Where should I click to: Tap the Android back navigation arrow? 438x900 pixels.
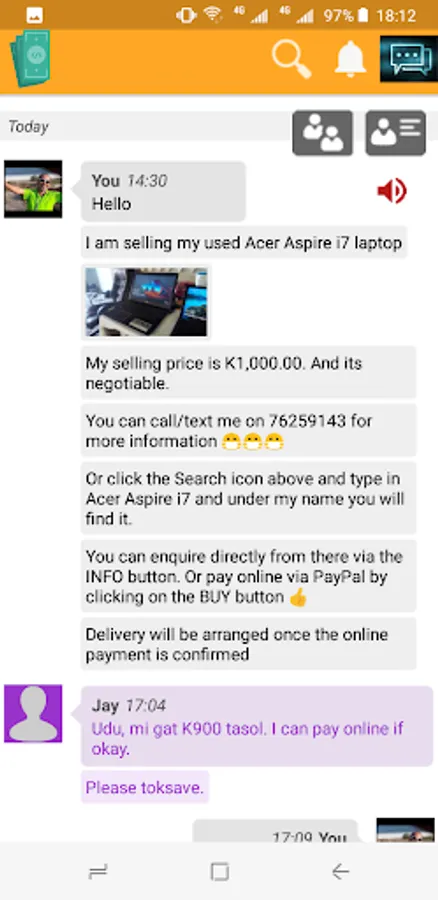pos(340,872)
